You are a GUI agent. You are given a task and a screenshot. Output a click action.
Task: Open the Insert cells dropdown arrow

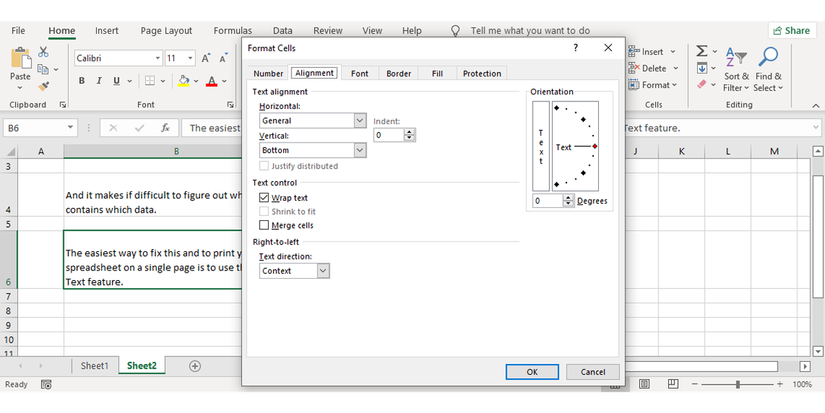pos(673,52)
